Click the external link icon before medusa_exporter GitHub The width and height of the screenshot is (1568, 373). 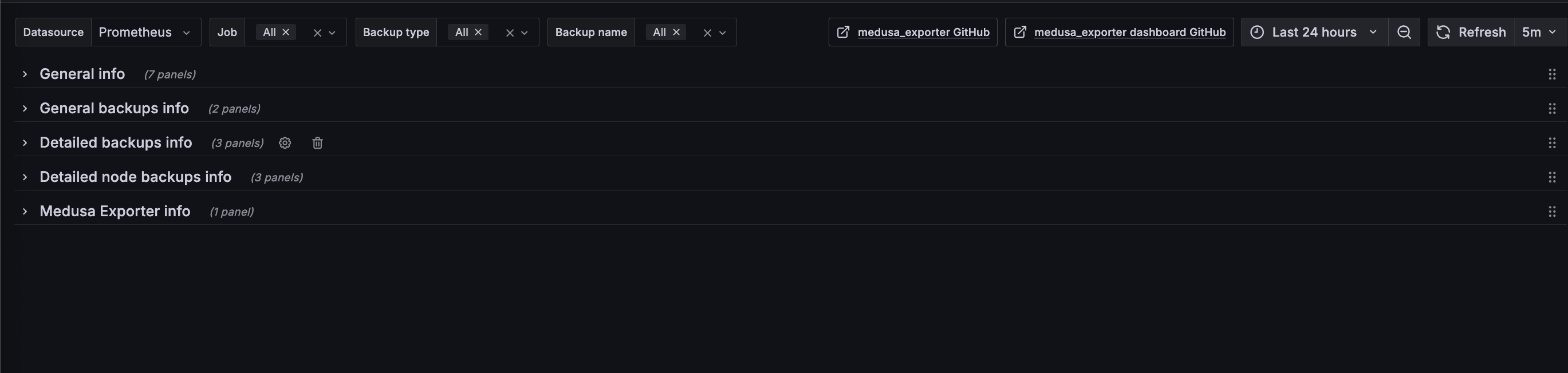[x=844, y=31]
